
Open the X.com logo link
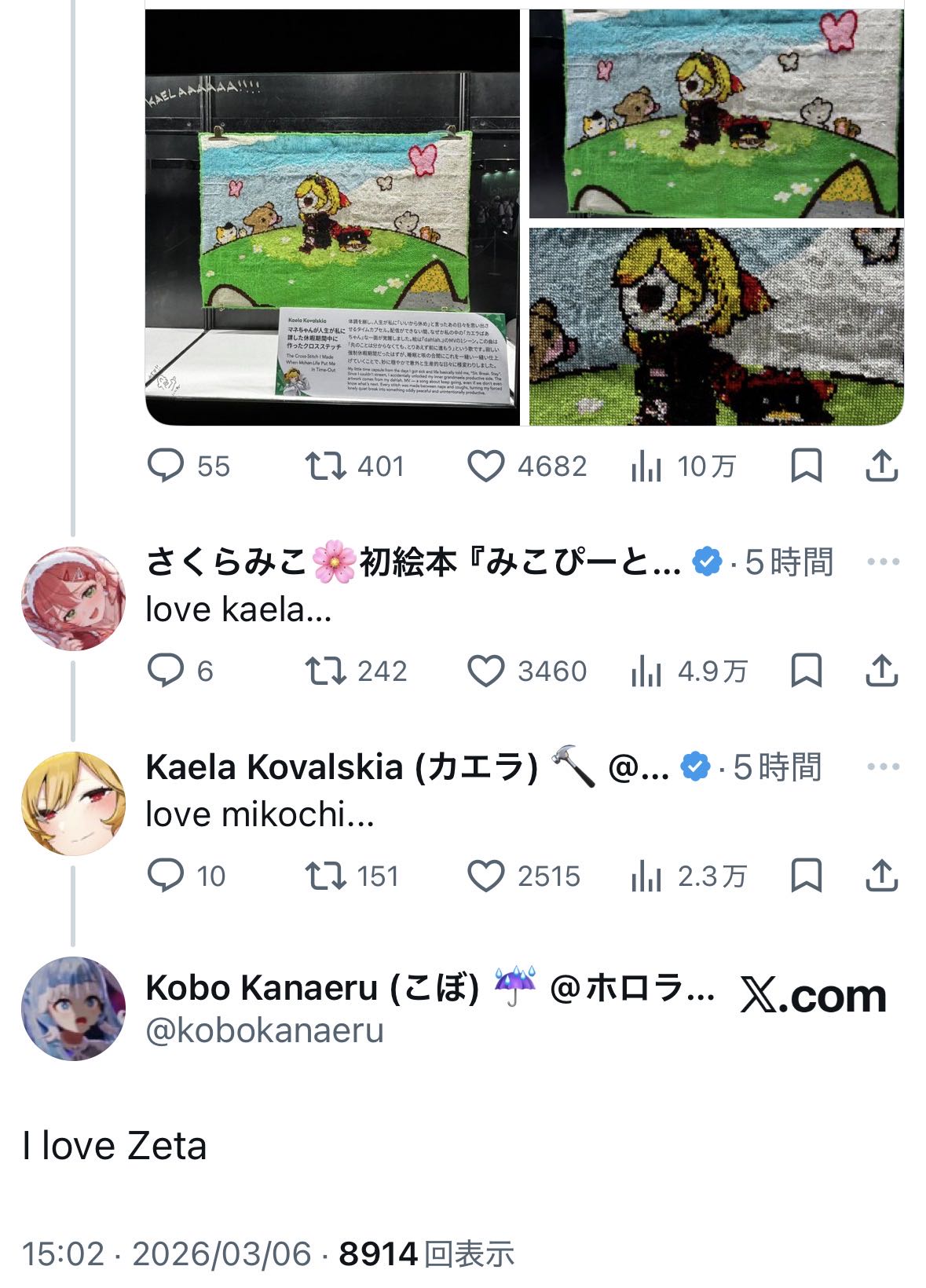(x=813, y=996)
